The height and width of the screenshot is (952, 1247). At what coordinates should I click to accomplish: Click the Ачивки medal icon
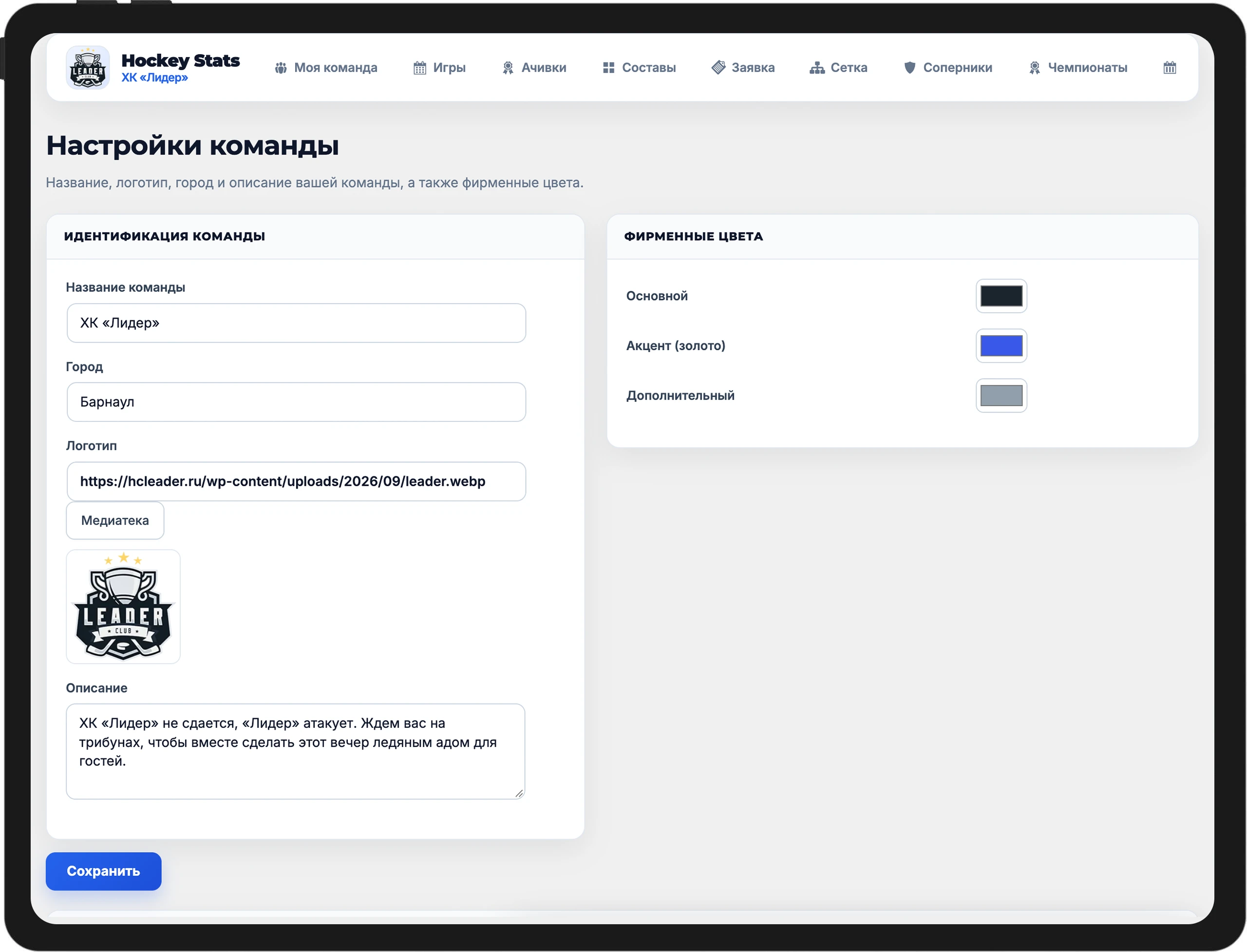click(508, 68)
